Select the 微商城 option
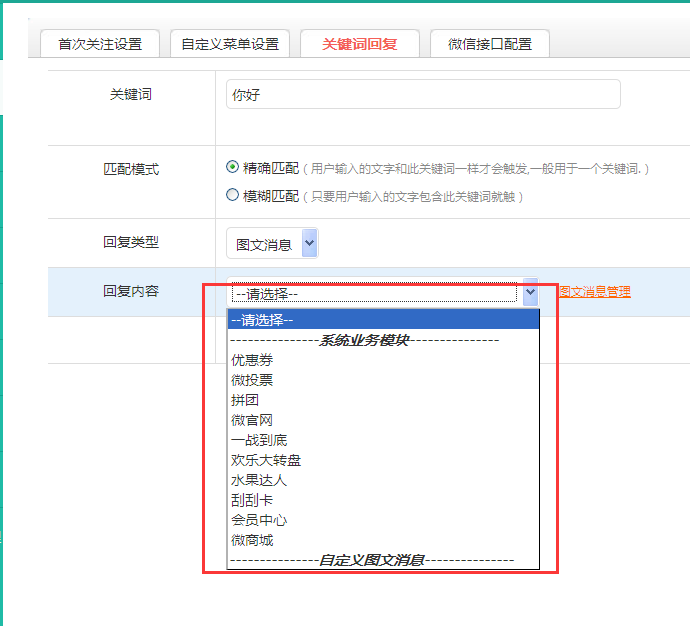 pyautogui.click(x=252, y=540)
